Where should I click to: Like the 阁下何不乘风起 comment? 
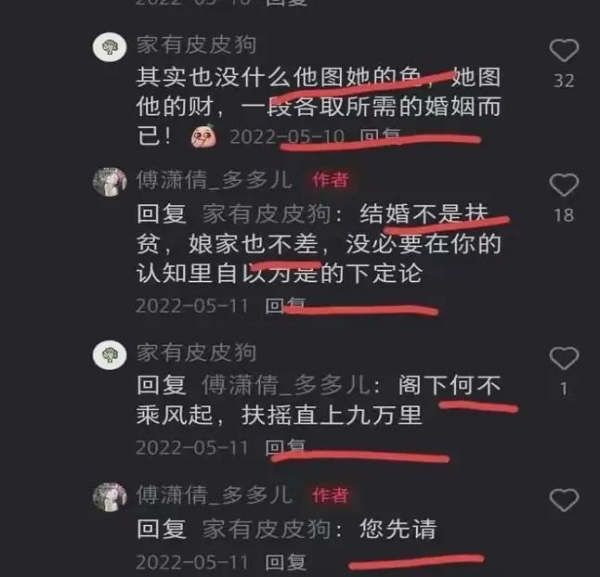(x=564, y=358)
